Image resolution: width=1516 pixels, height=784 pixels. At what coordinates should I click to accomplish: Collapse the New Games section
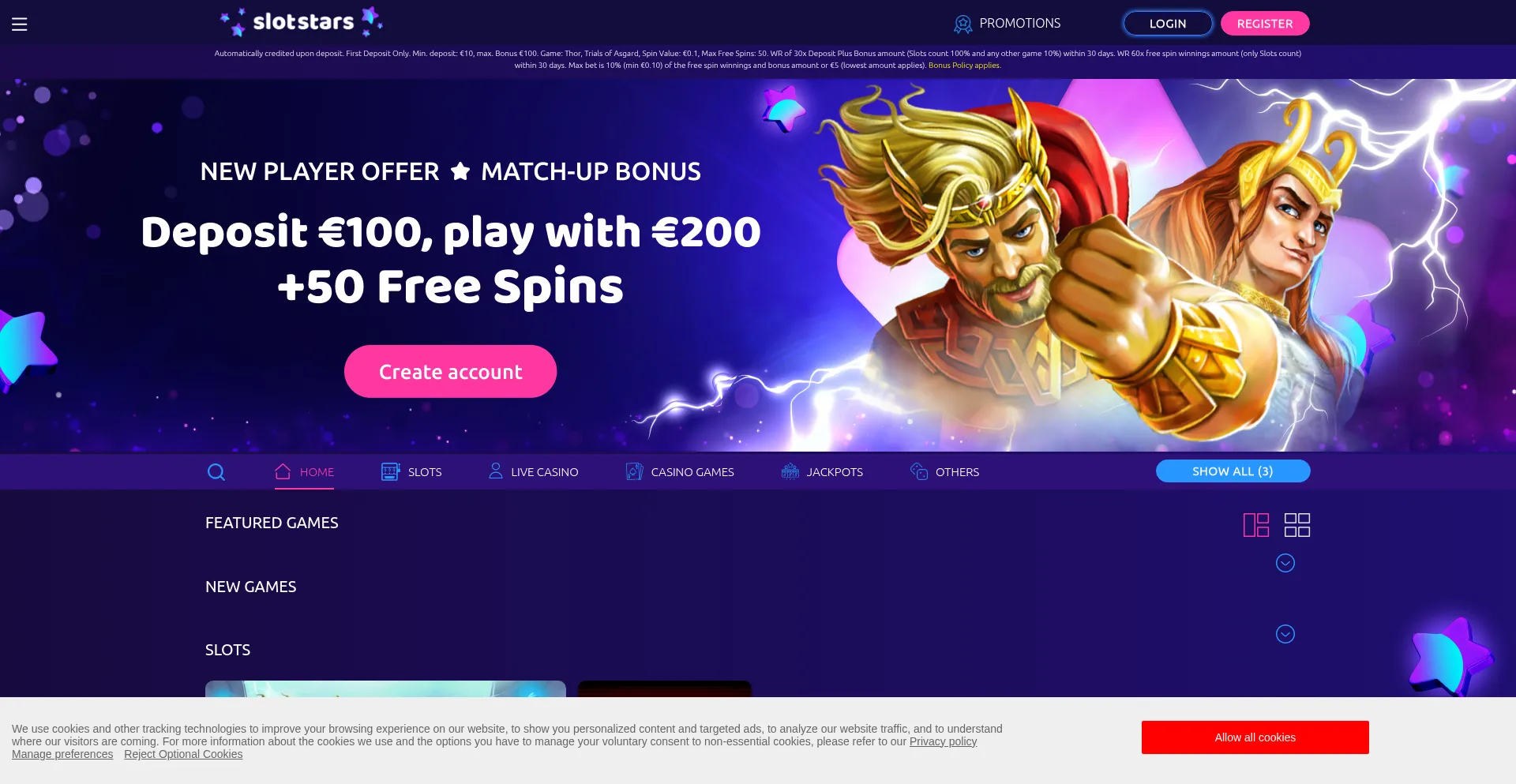click(1285, 634)
